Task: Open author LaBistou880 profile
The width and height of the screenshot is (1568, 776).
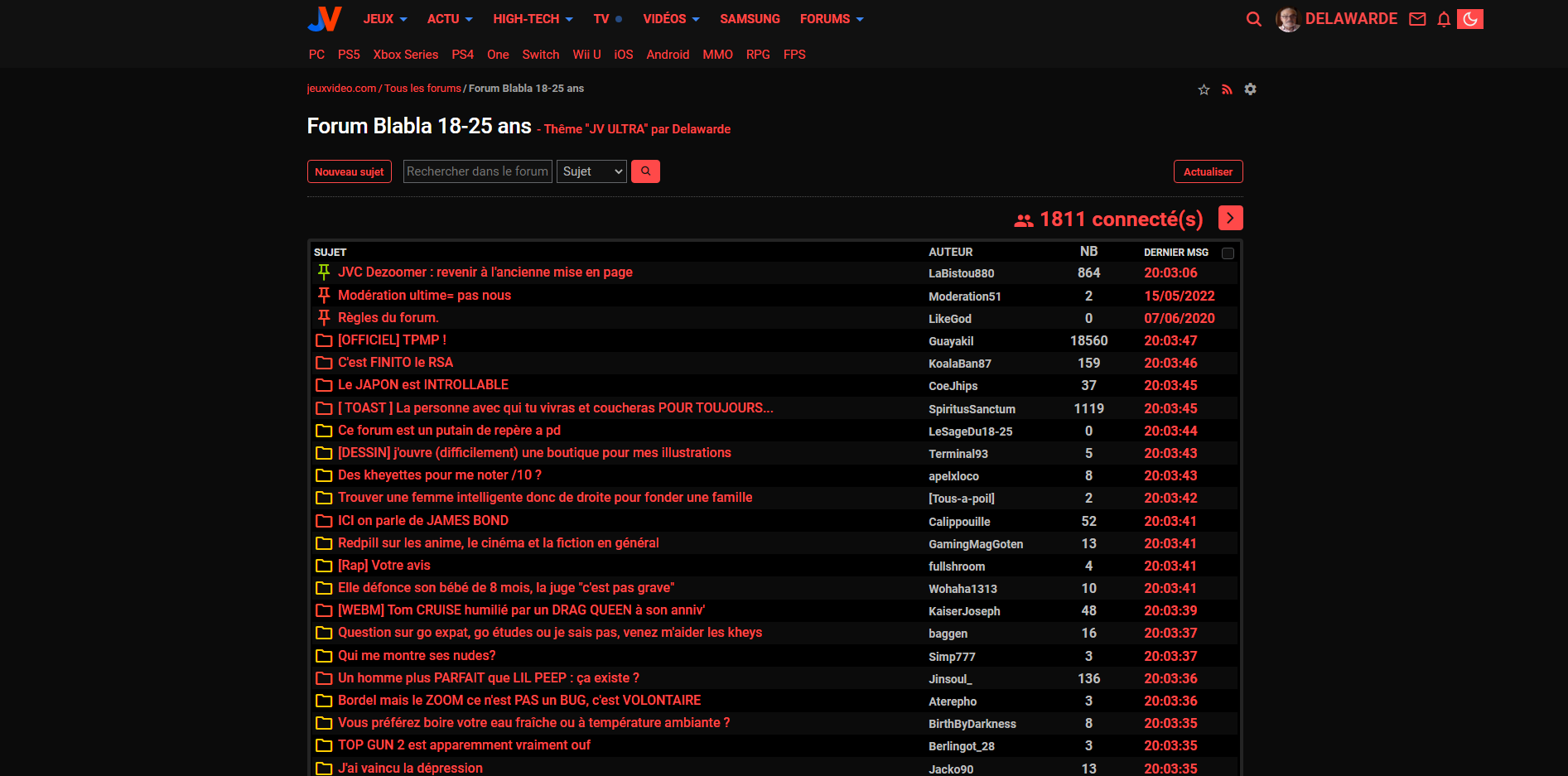Action: point(961,273)
